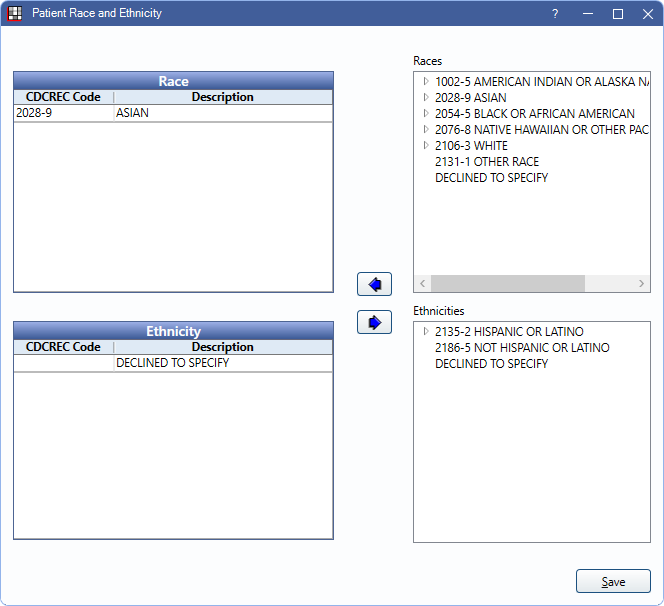Click the application icon in title bar
The image size is (664, 606).
click(x=15, y=14)
